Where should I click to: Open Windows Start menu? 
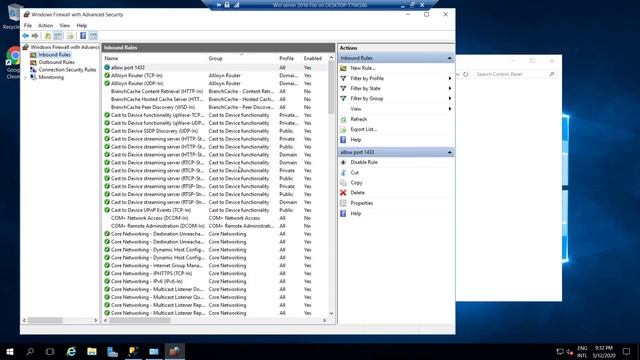point(10,351)
